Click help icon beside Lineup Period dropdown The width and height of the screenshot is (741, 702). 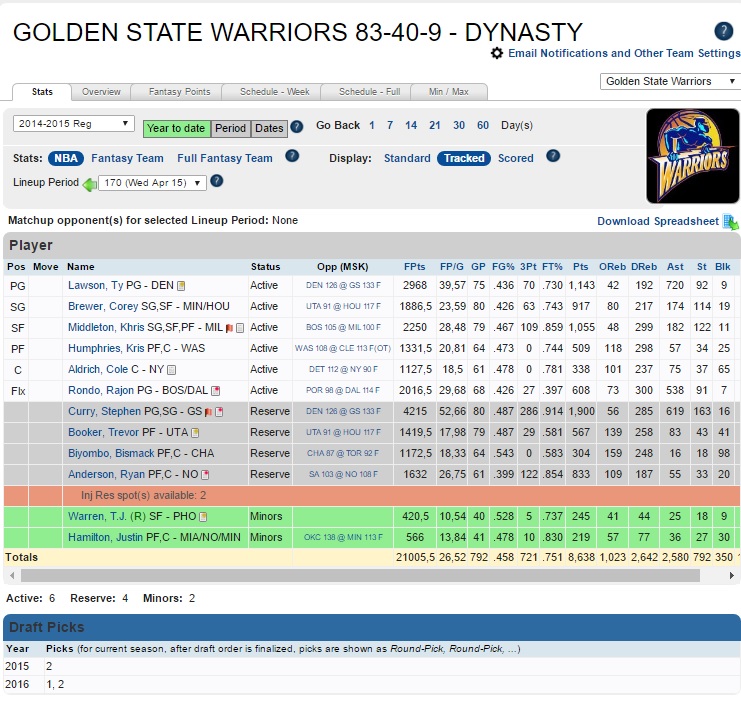tap(216, 181)
